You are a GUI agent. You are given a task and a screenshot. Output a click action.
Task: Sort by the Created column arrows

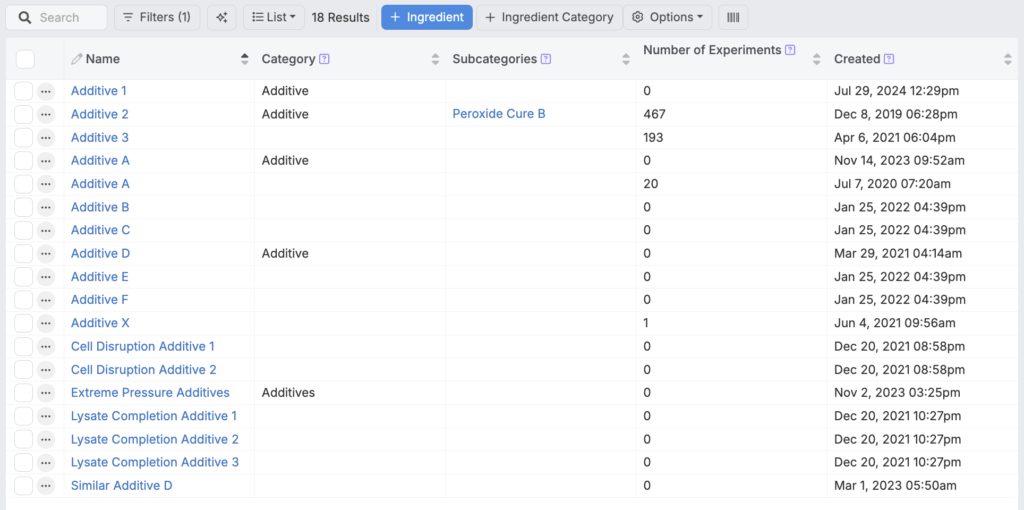(1007, 59)
